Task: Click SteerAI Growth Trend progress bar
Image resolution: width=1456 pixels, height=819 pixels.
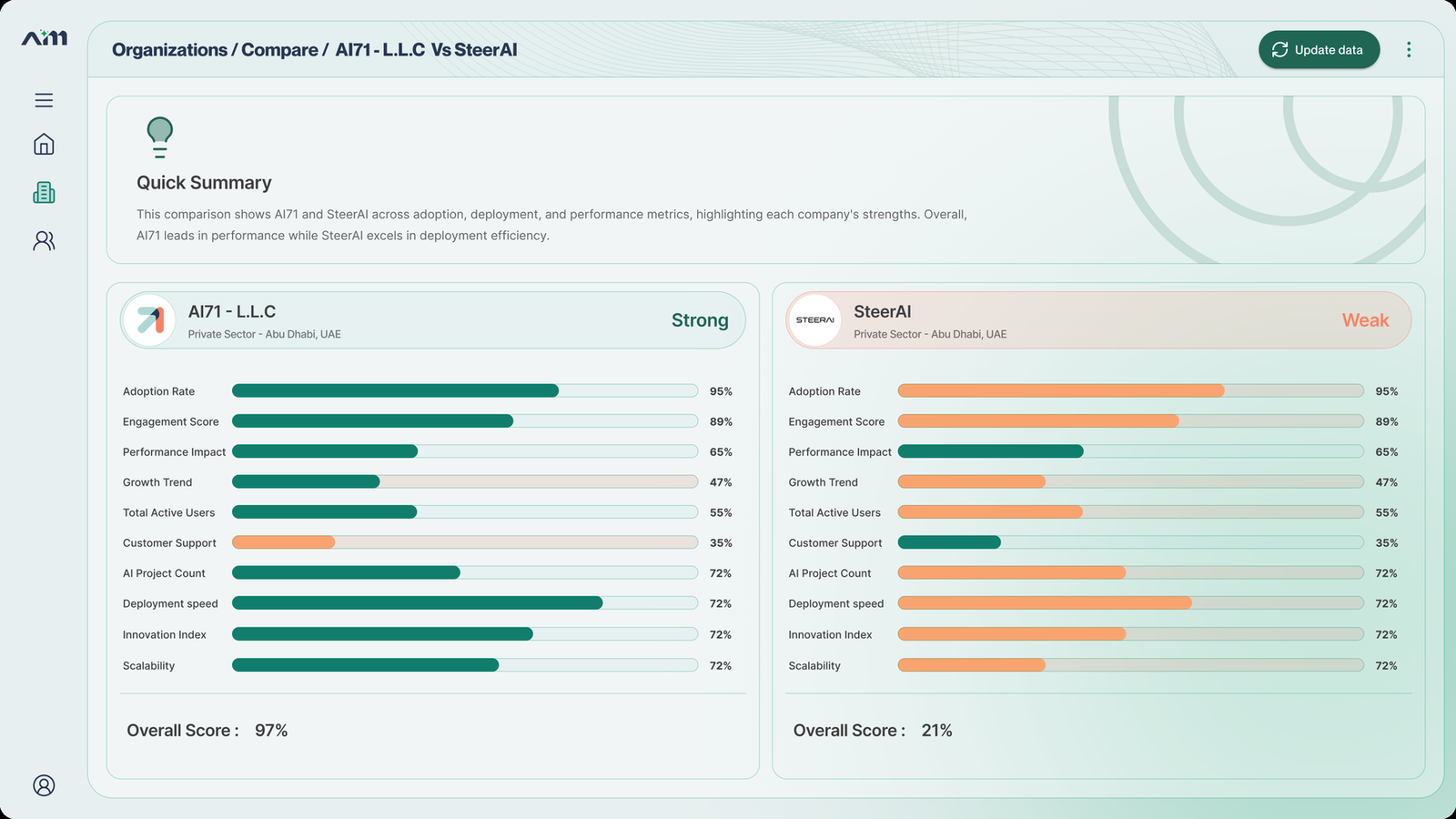Action: pyautogui.click(x=1130, y=481)
